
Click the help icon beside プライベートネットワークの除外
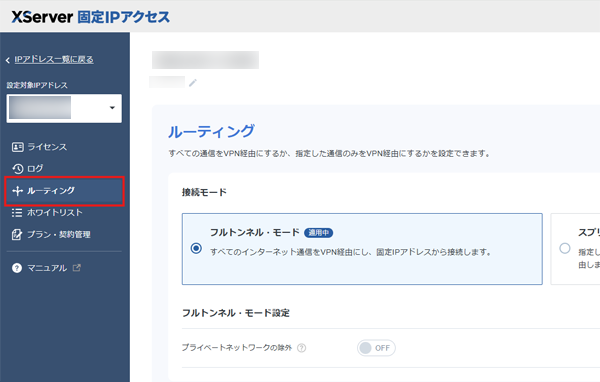click(302, 348)
